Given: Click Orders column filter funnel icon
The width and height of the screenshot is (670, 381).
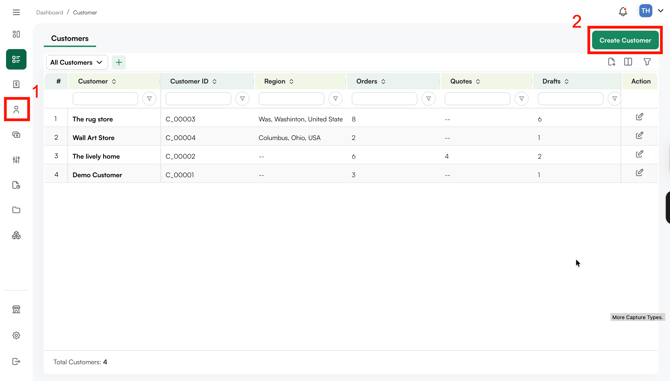Looking at the screenshot, I should tap(428, 99).
